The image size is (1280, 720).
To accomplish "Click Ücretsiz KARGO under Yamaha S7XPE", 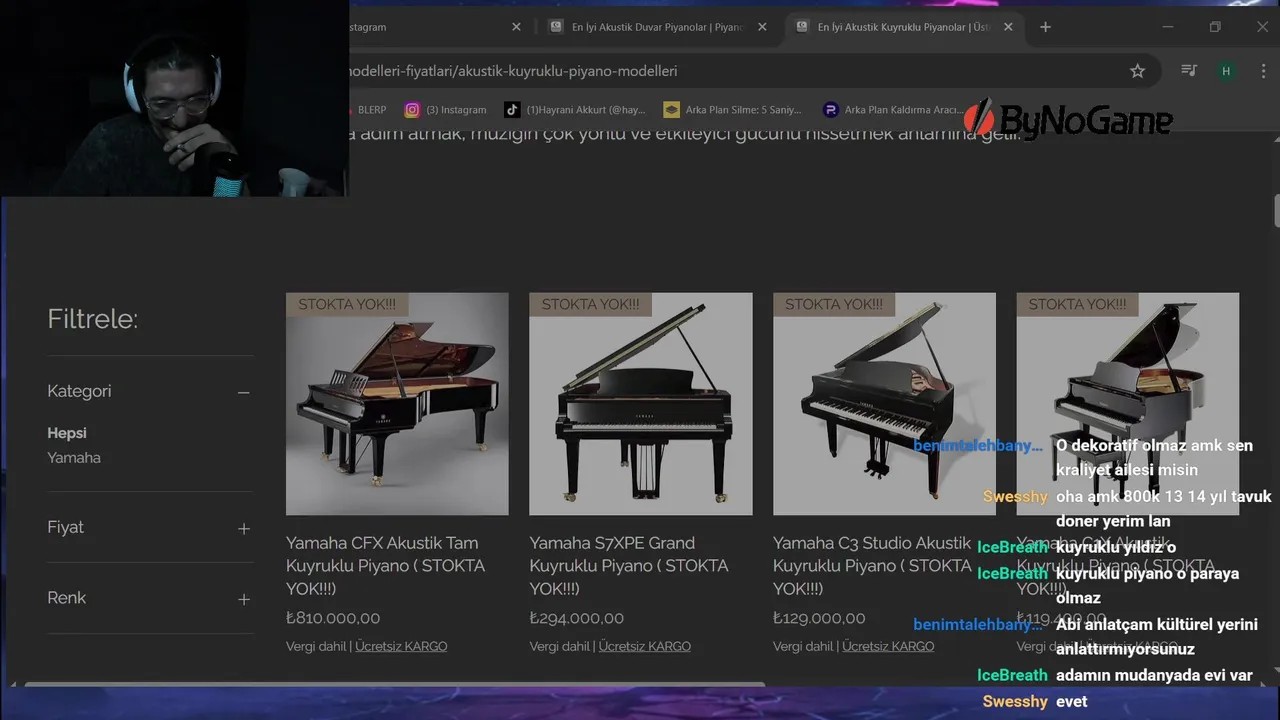I will pyautogui.click(x=645, y=646).
